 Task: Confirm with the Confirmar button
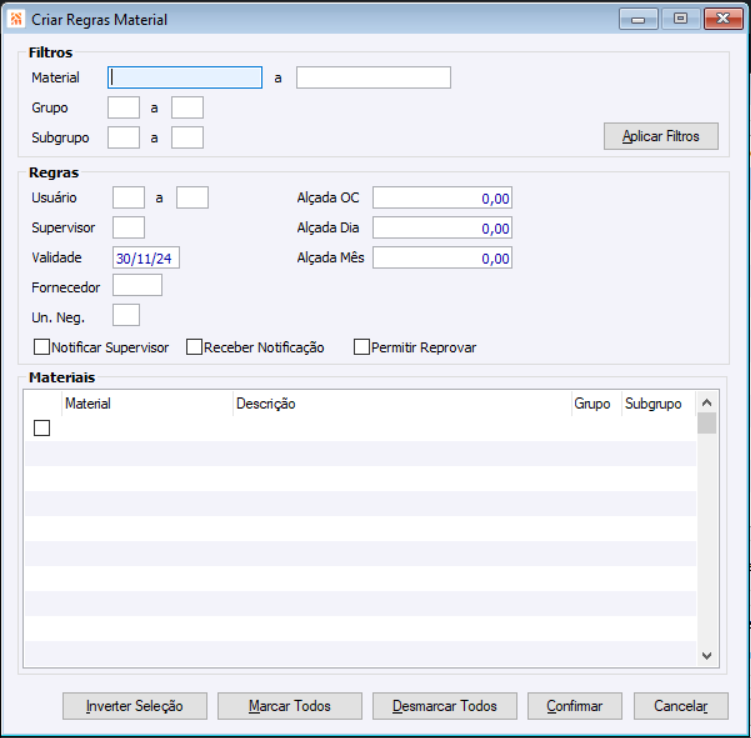[x=575, y=706]
